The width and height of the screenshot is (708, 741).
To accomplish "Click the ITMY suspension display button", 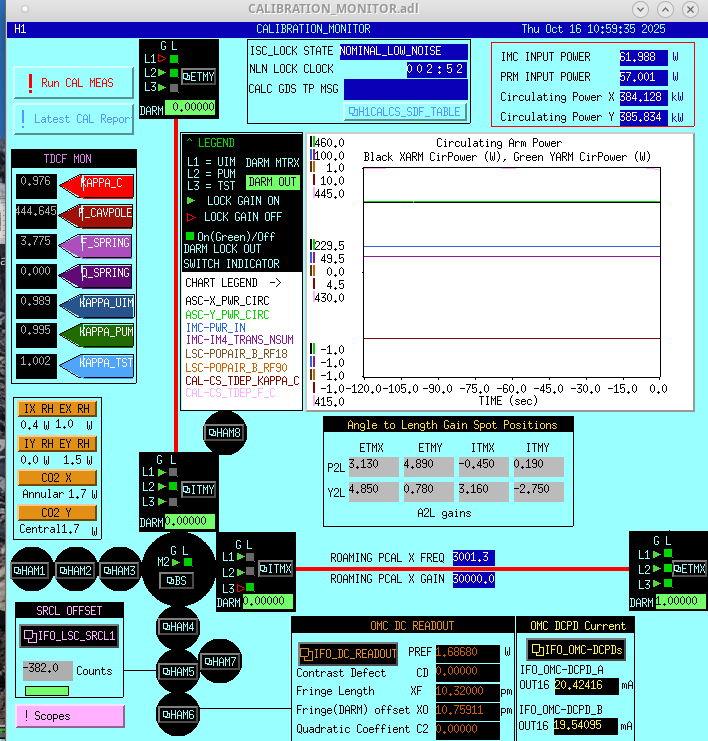I will pos(198,489).
